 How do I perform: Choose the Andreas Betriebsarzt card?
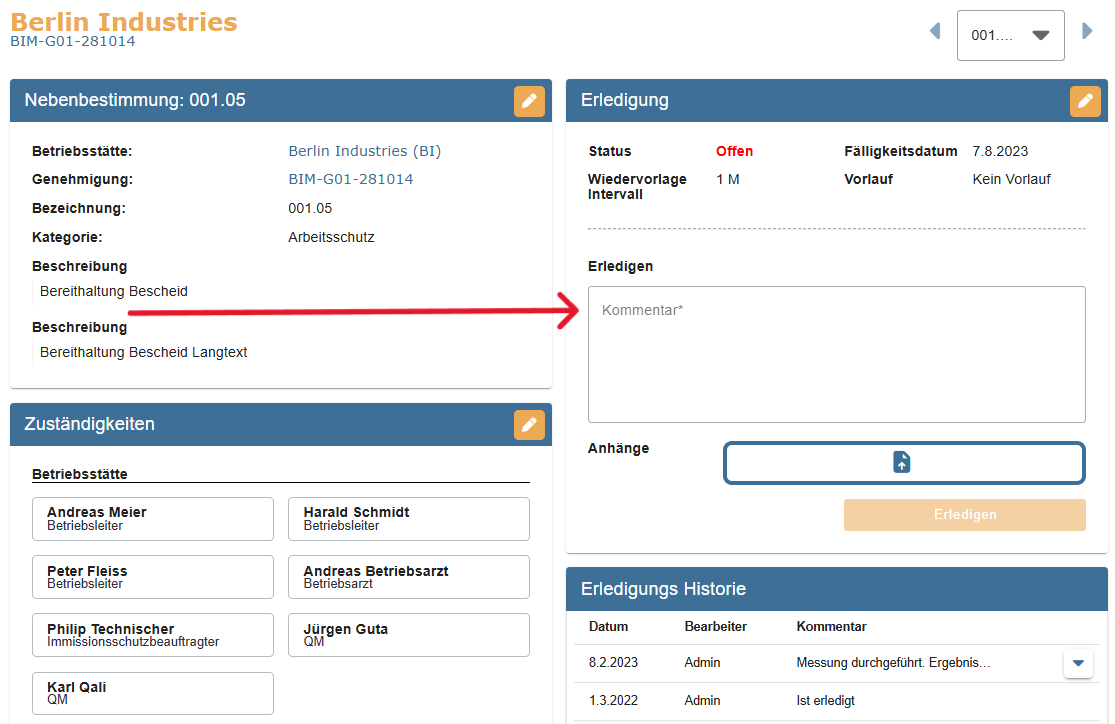(408, 577)
